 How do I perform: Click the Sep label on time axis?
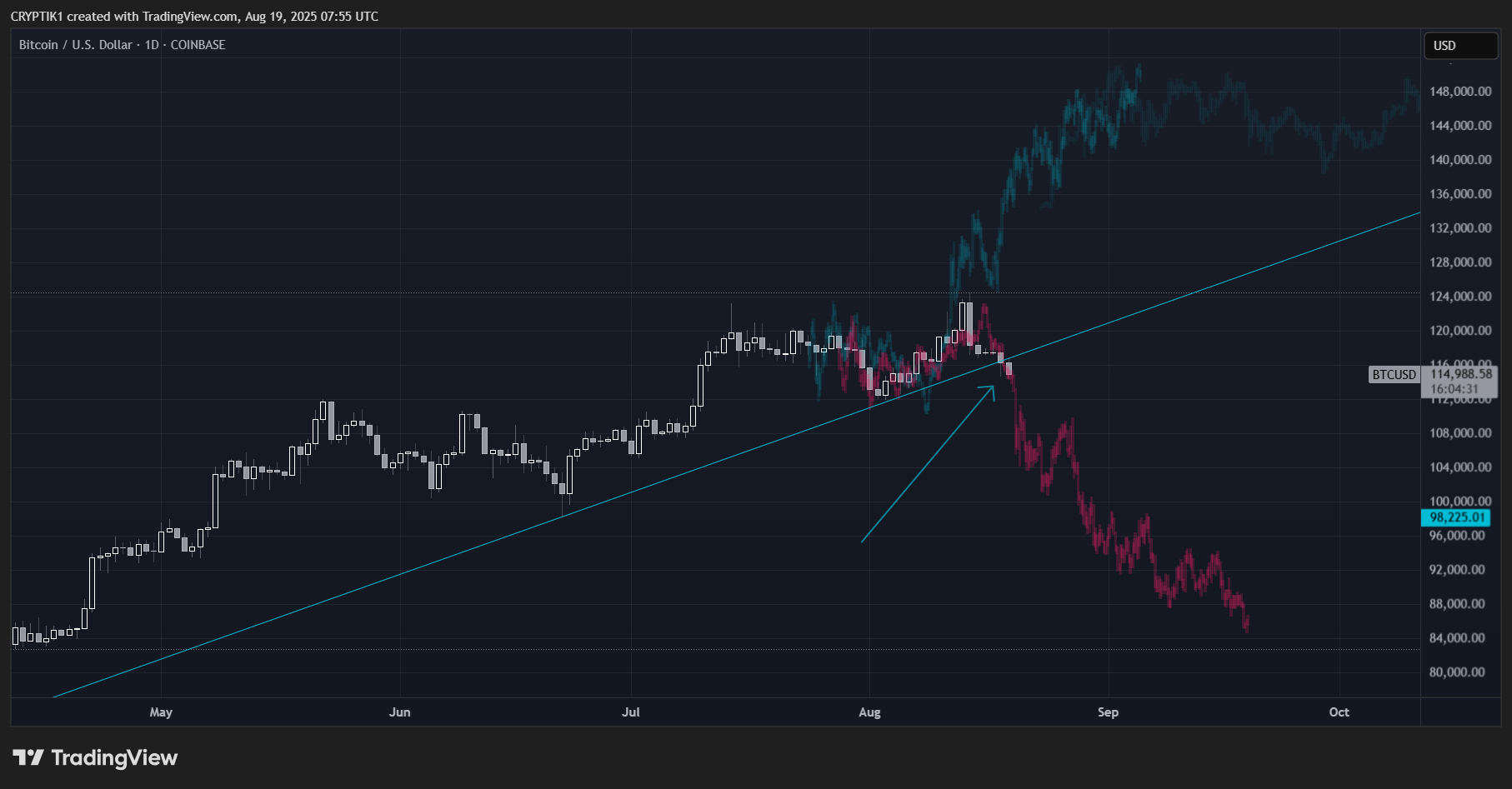[x=1108, y=712]
